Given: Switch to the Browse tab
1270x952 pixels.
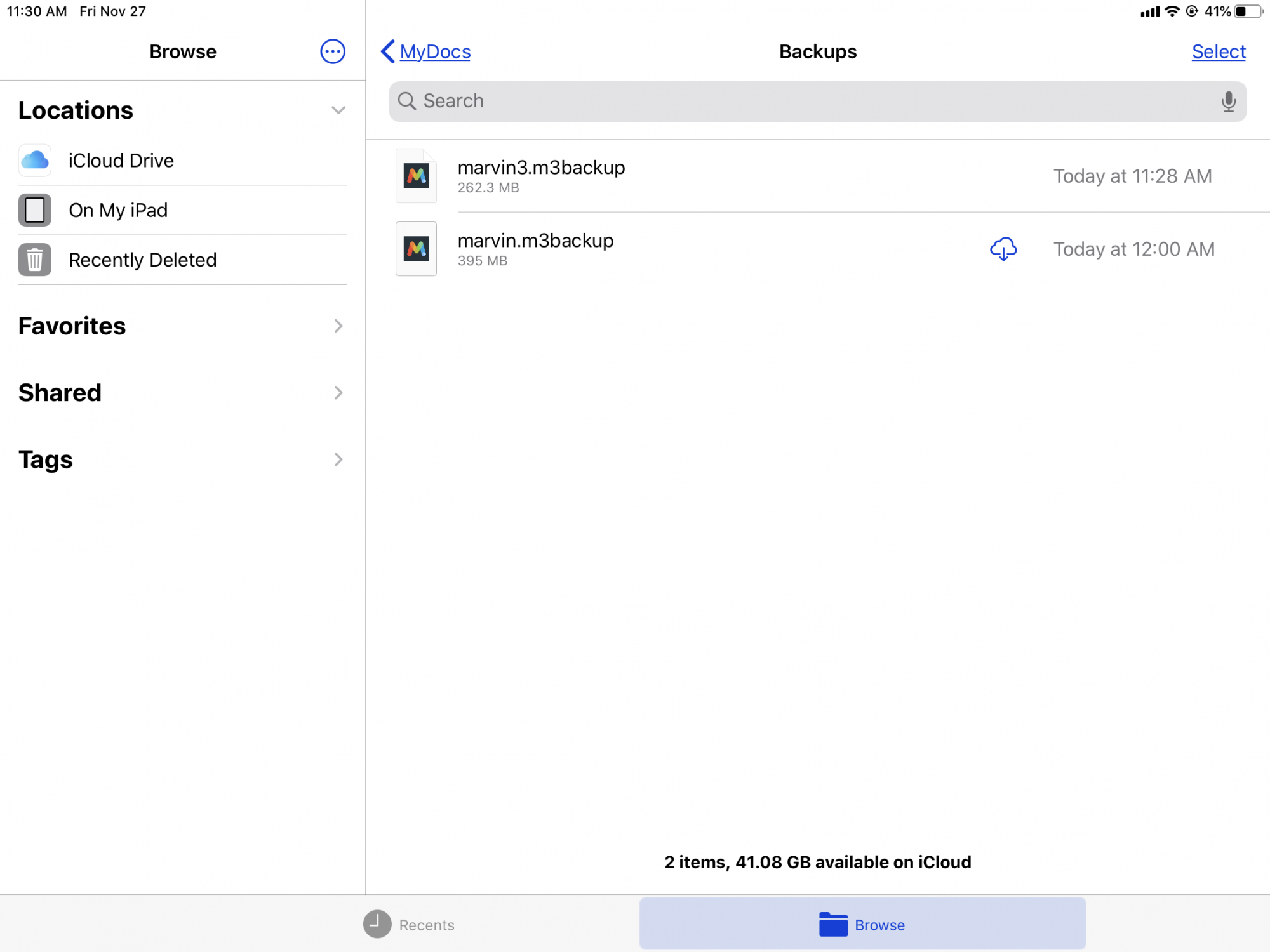Looking at the screenshot, I should coord(862,925).
